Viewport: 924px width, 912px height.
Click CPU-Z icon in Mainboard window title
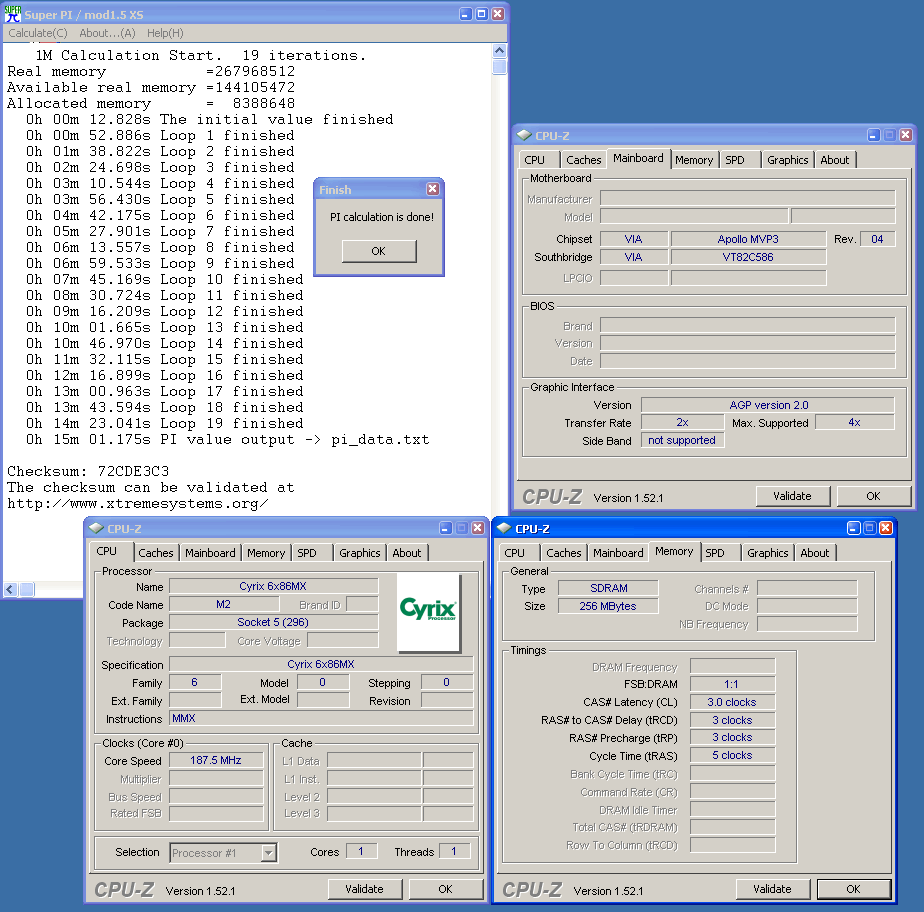tap(524, 136)
